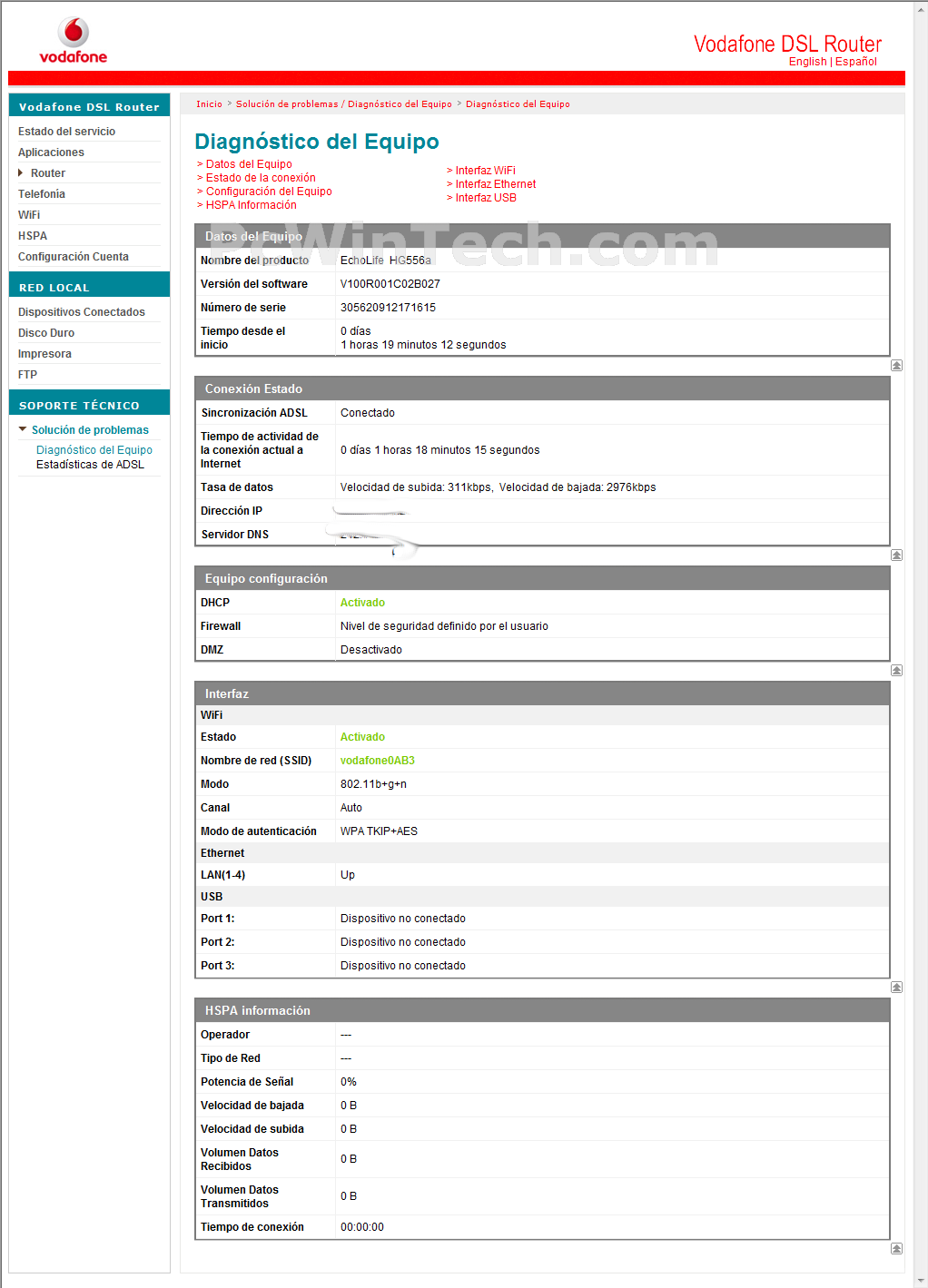Image resolution: width=928 pixels, height=1288 pixels.
Task: Click back-to-top icon below Conexión Estado table
Action: coord(896,556)
